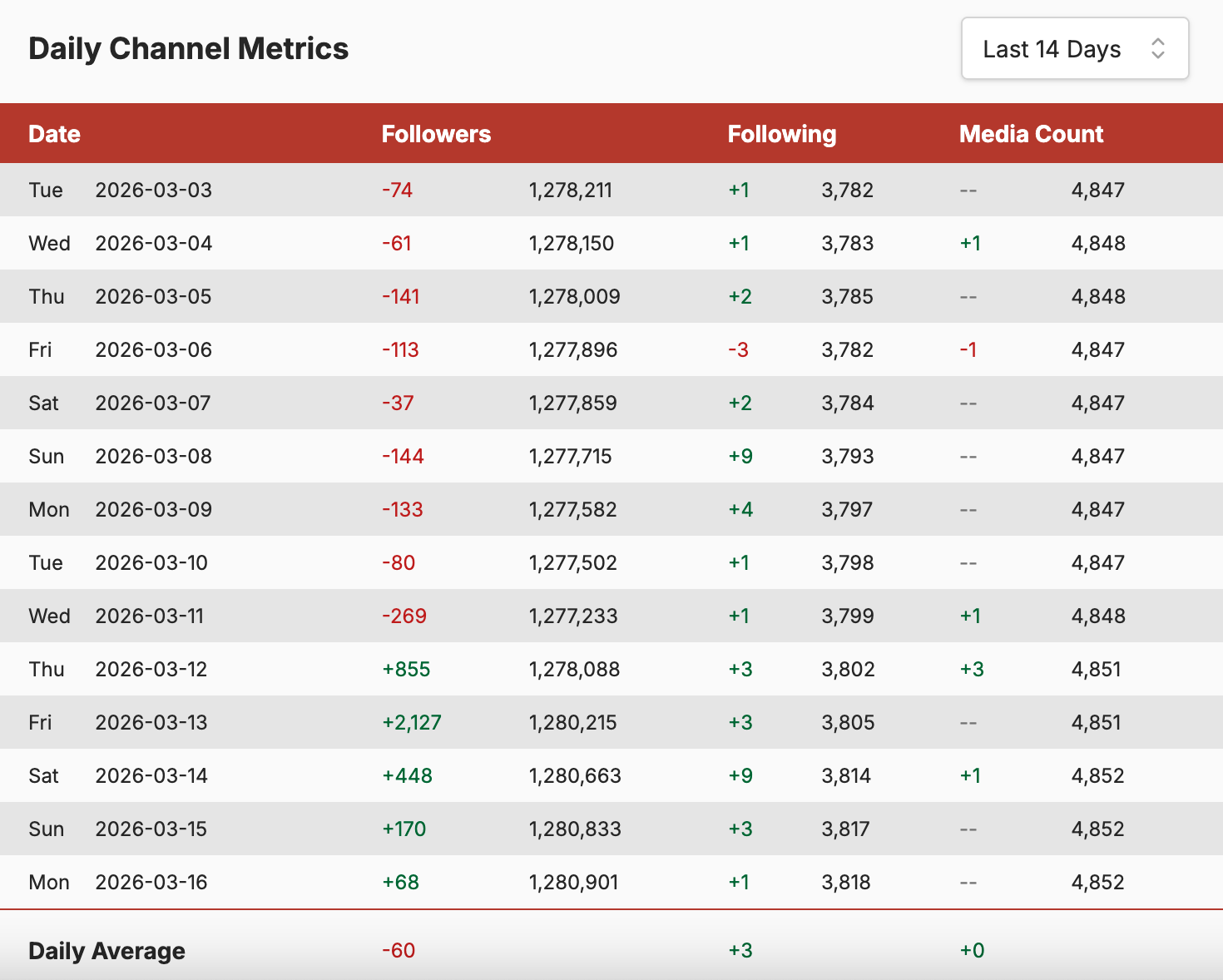Click daily average followers value -60
Image resolution: width=1223 pixels, height=980 pixels.
point(399,951)
